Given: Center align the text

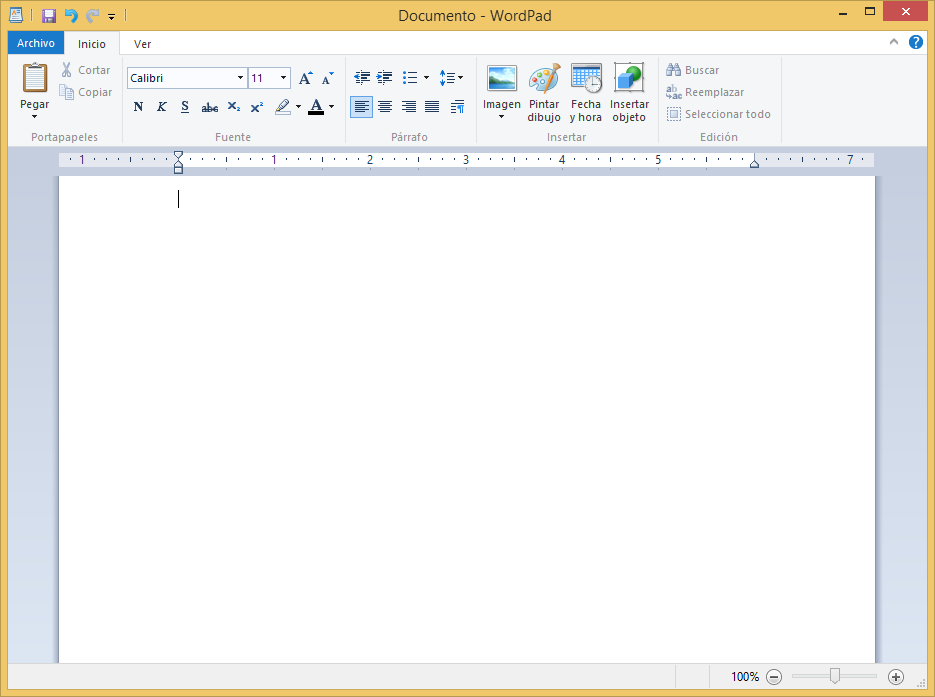Looking at the screenshot, I should click(x=385, y=107).
